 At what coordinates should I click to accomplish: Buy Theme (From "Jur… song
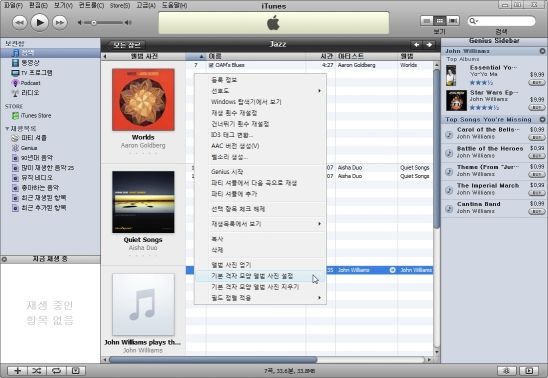(x=536, y=174)
